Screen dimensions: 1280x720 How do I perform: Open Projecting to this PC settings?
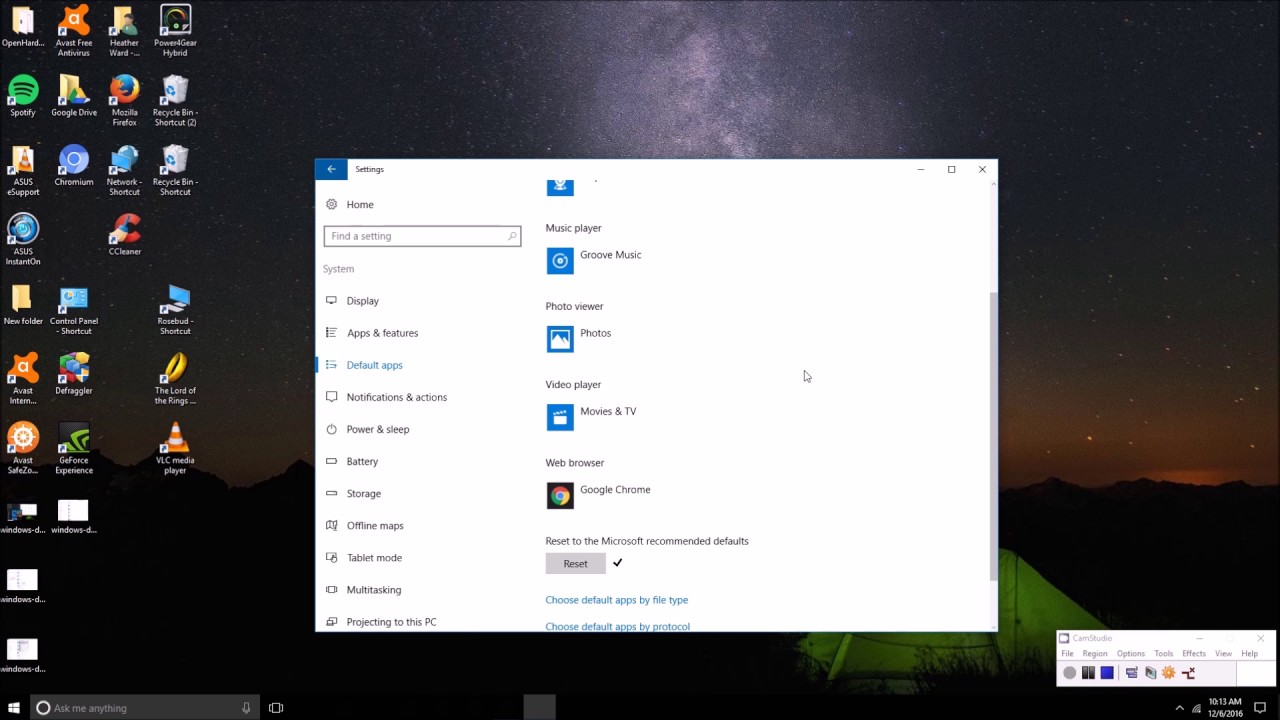pyautogui.click(x=391, y=622)
